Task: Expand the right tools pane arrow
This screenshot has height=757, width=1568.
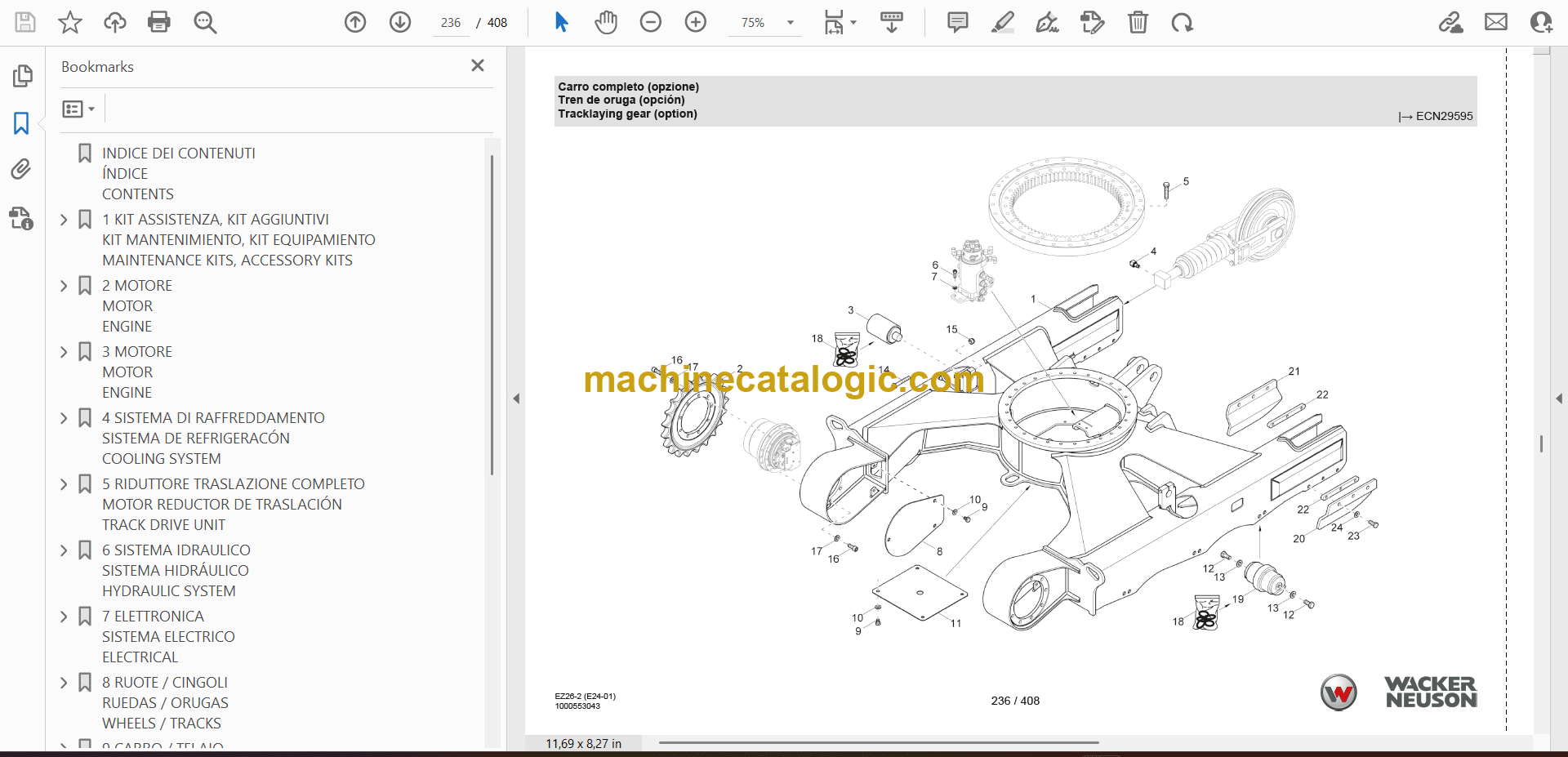Action: click(1559, 399)
